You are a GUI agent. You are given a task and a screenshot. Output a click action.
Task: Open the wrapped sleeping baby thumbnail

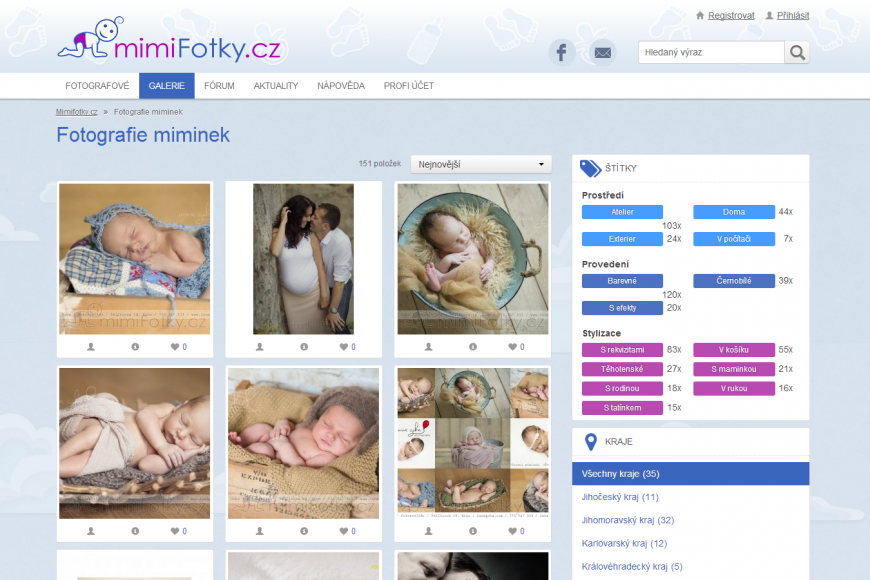point(135,443)
